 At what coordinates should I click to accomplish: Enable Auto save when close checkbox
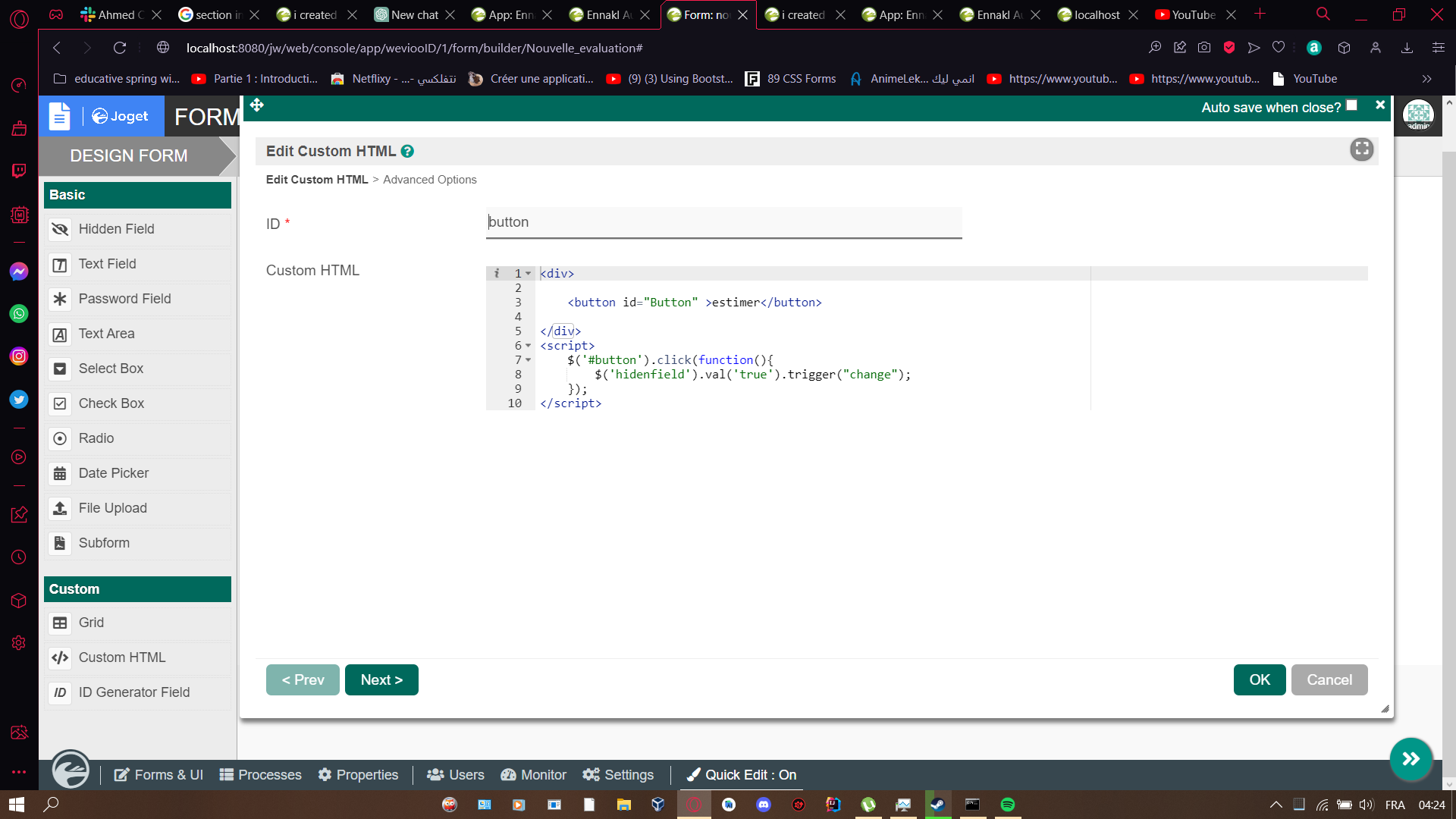point(1351,105)
